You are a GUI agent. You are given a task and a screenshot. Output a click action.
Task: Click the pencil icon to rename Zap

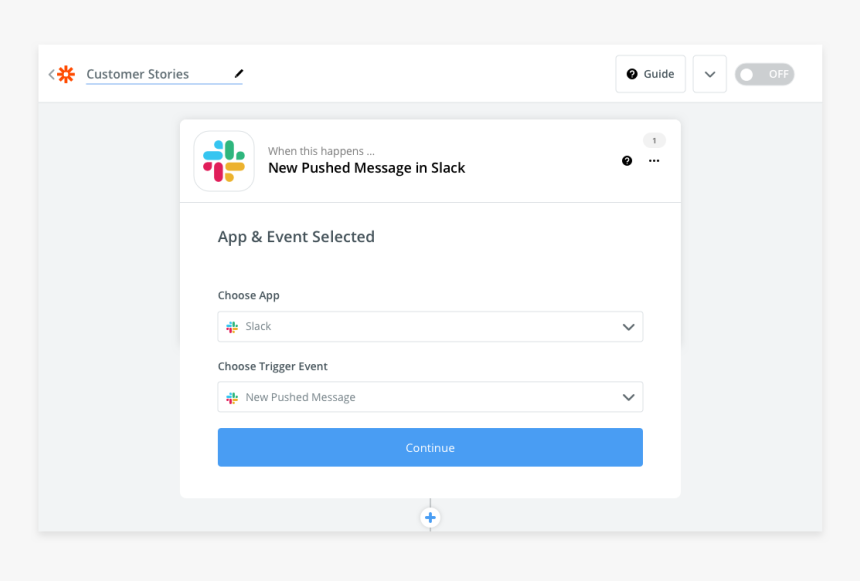(x=239, y=74)
